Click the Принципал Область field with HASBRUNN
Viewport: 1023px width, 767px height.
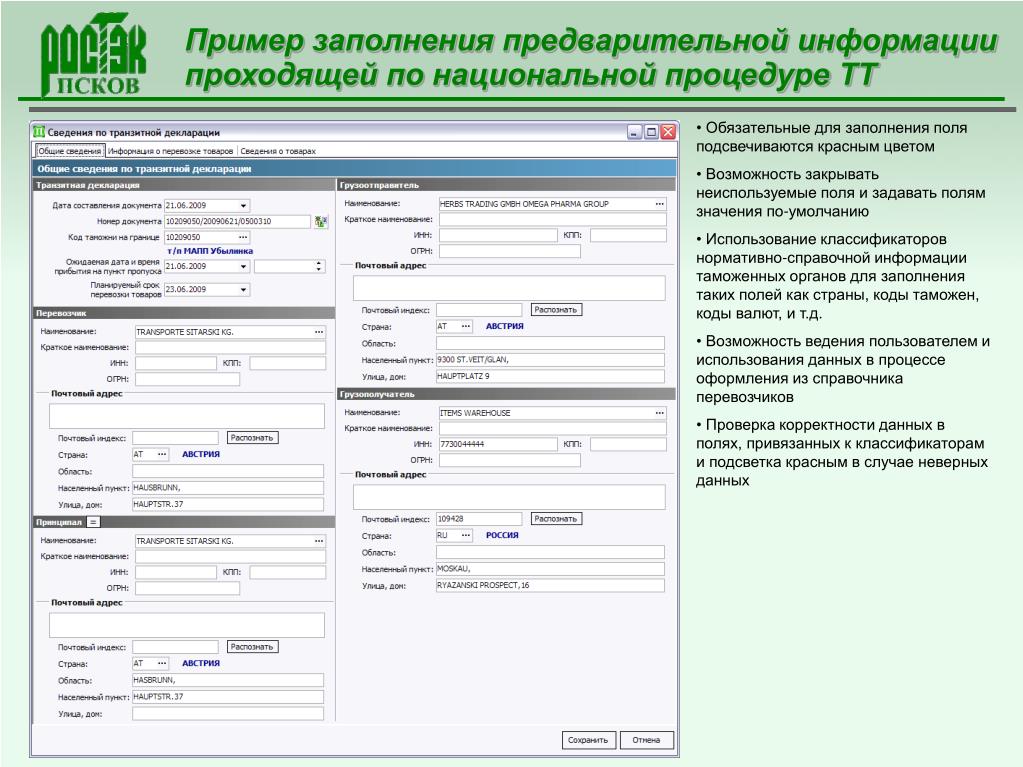228,680
